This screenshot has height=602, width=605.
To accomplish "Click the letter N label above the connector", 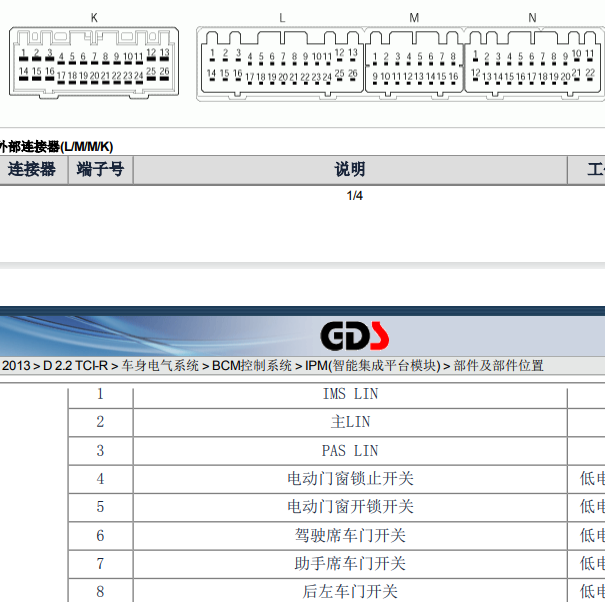I will tap(532, 18).
